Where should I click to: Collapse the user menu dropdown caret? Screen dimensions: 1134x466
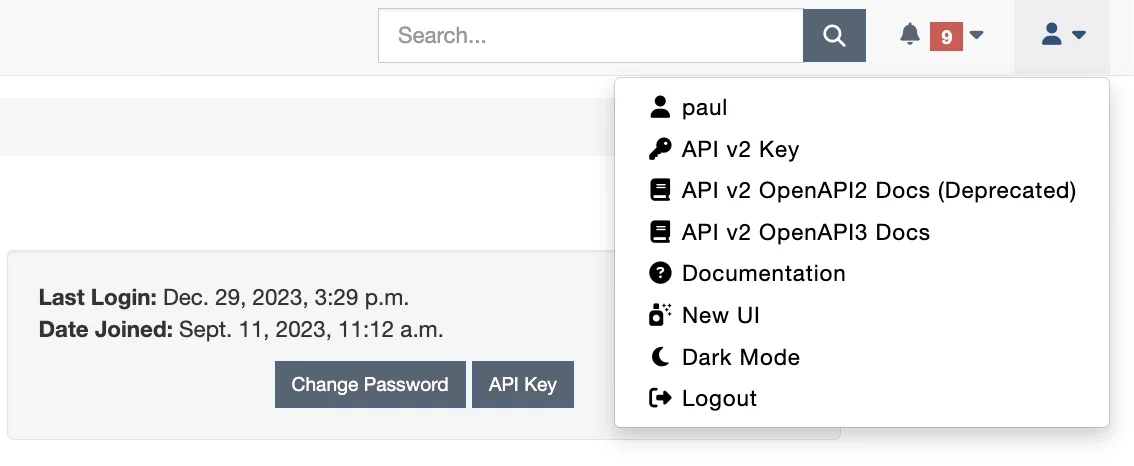pos(1079,36)
